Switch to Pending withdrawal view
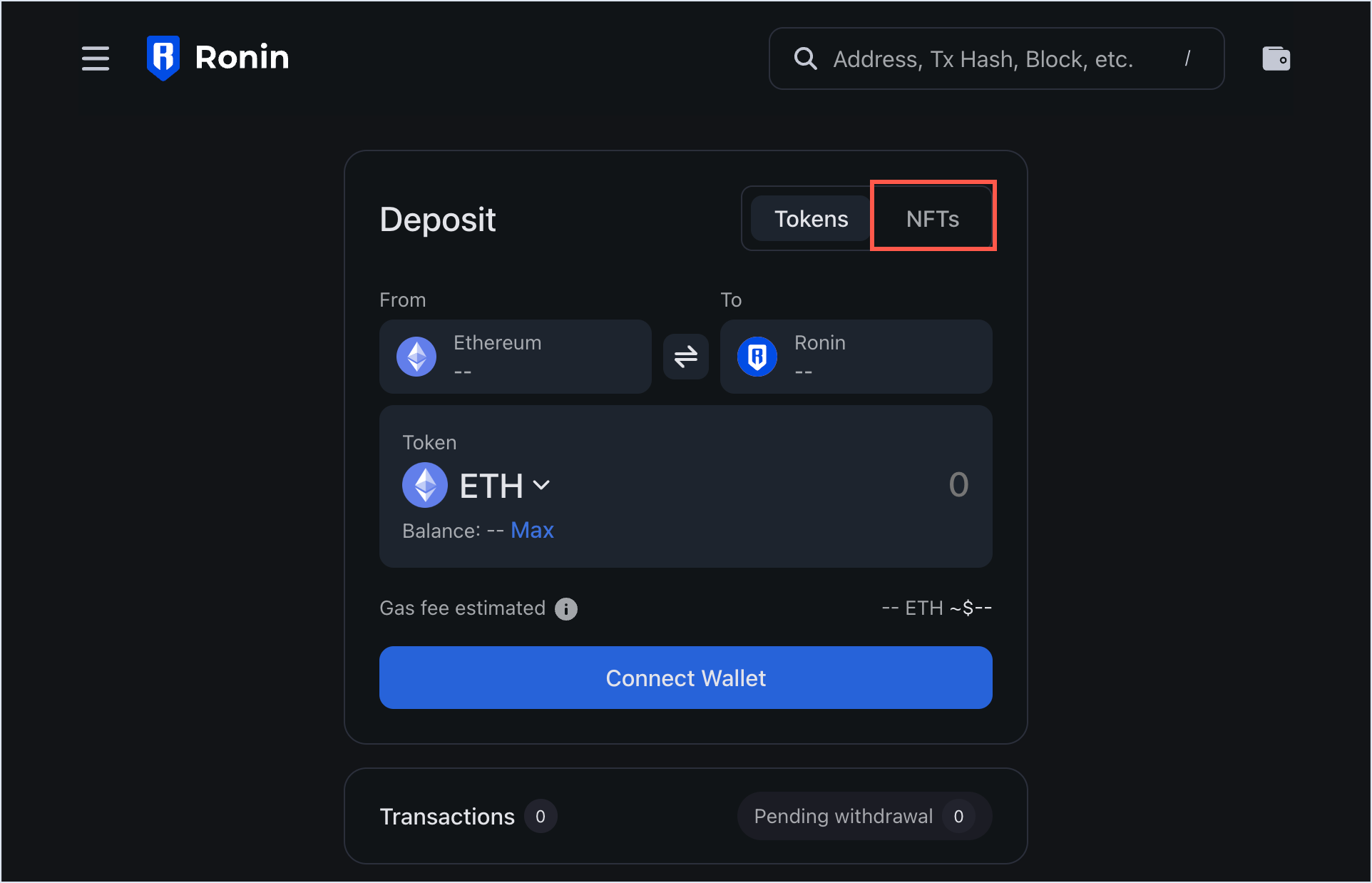 (844, 816)
